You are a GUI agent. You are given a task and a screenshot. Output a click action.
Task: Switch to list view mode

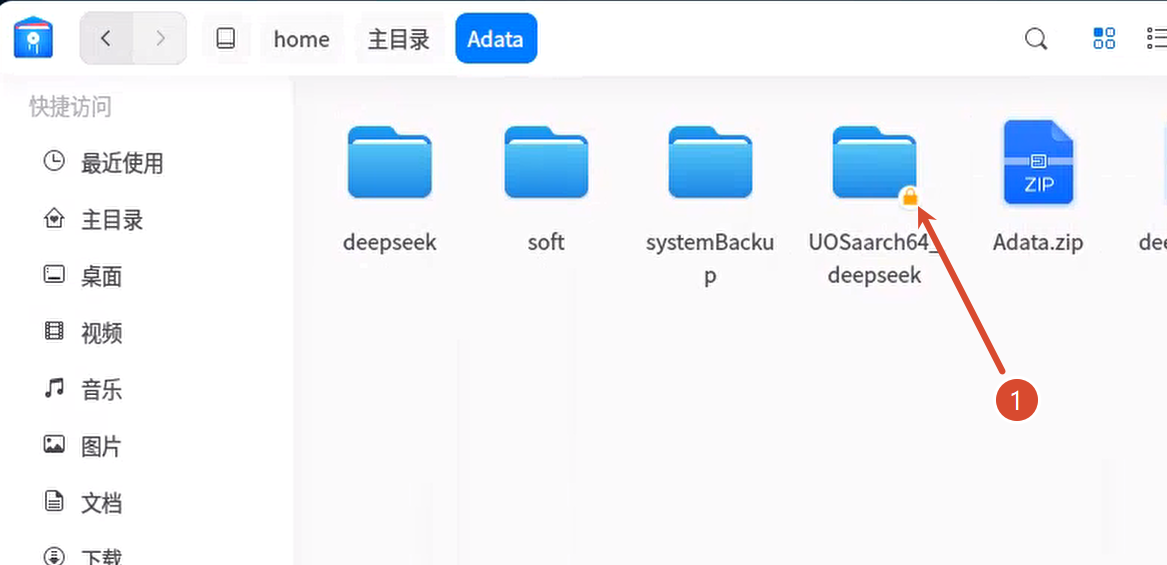[1157, 38]
